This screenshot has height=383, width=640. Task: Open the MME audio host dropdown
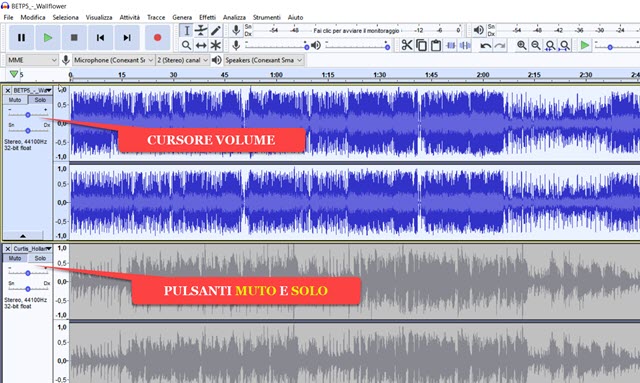click(32, 60)
